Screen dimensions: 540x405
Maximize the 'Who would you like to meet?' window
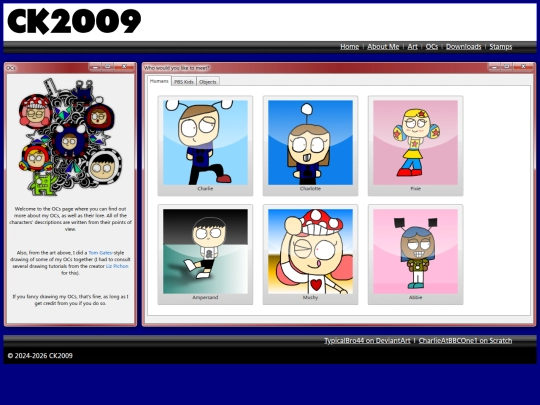point(507,66)
